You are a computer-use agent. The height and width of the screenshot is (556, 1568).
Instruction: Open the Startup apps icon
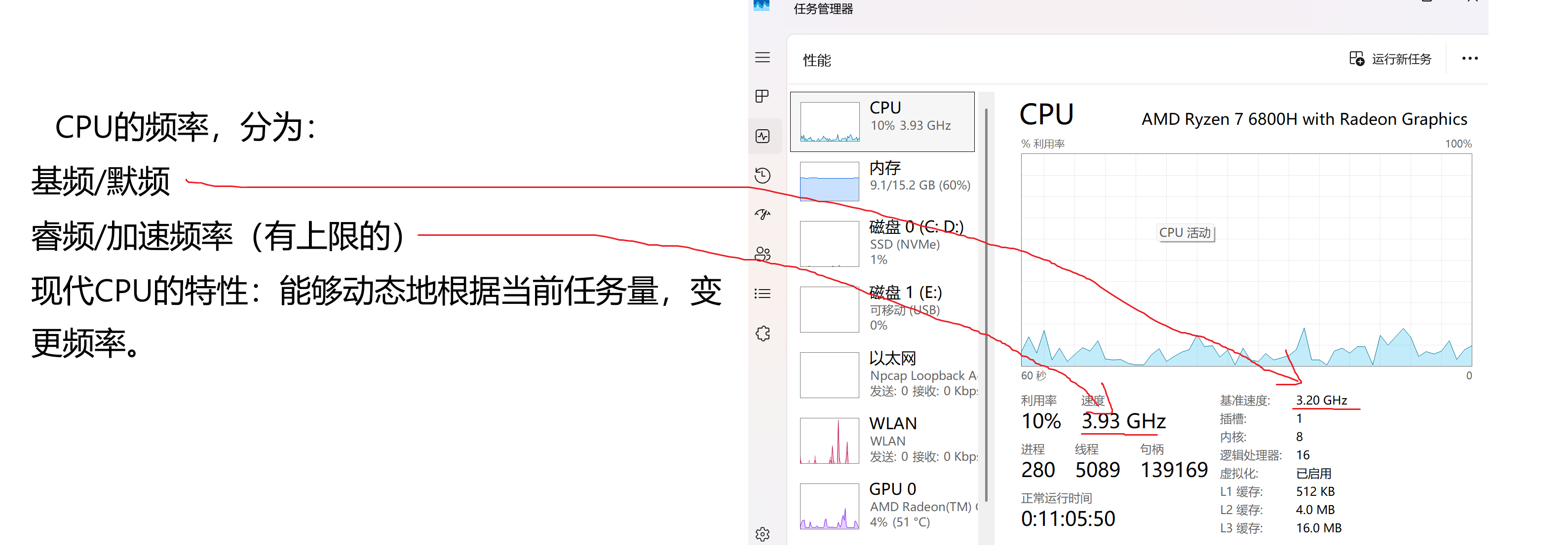(762, 215)
